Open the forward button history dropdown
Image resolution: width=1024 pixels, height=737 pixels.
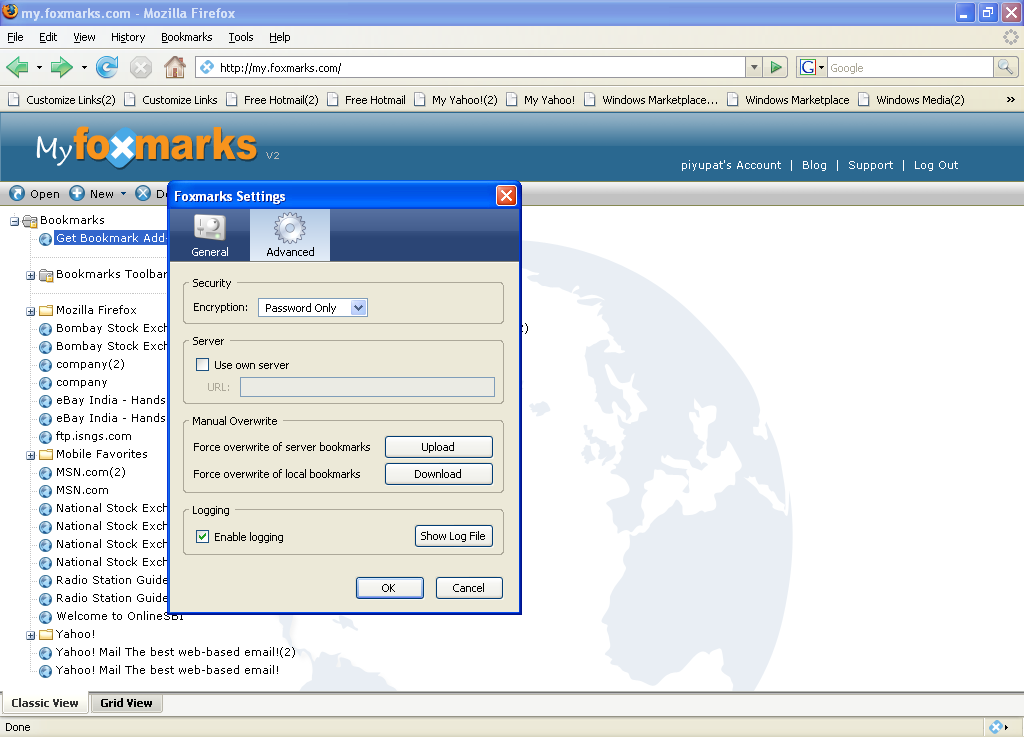click(x=84, y=67)
